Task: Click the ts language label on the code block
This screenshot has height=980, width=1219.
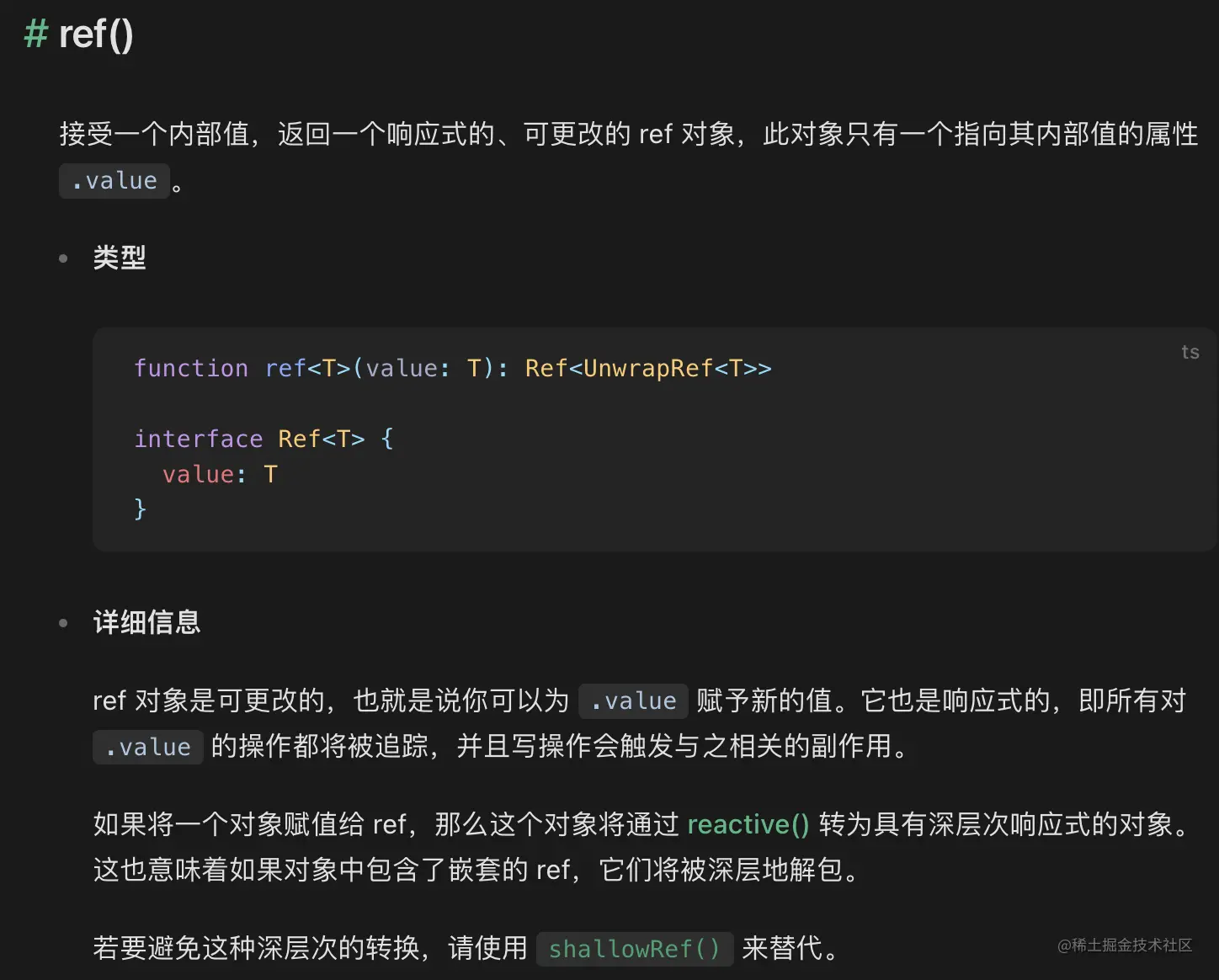Action: coord(1190,352)
